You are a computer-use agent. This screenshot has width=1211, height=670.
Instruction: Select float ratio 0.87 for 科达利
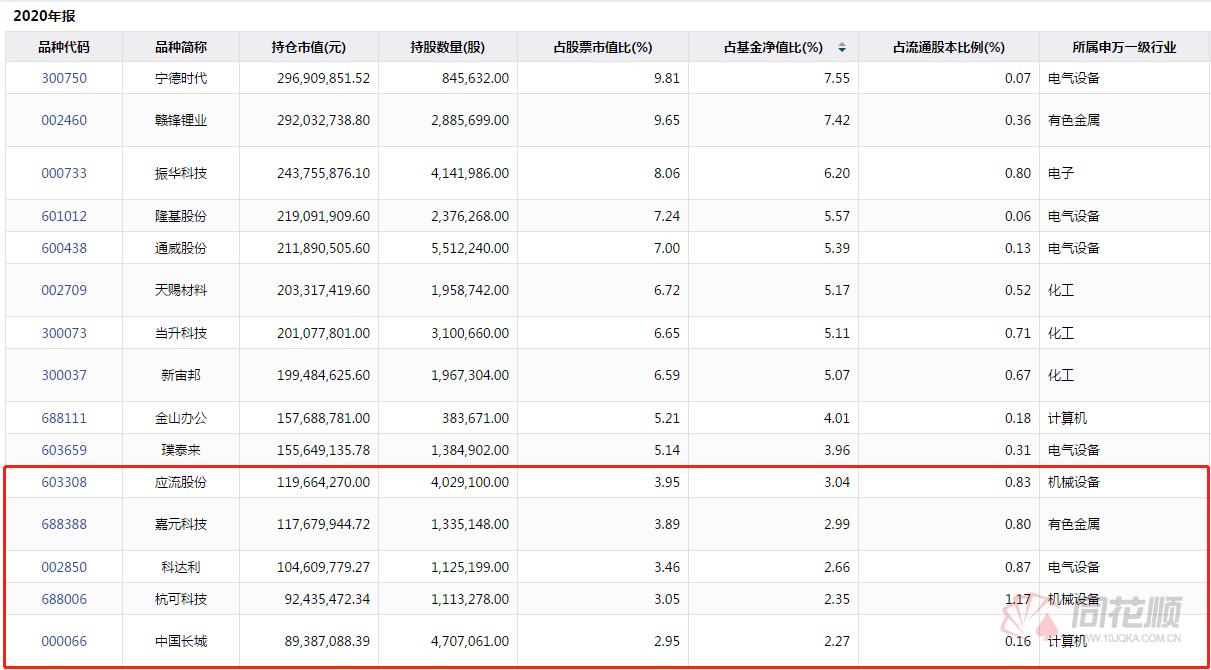pos(1017,567)
